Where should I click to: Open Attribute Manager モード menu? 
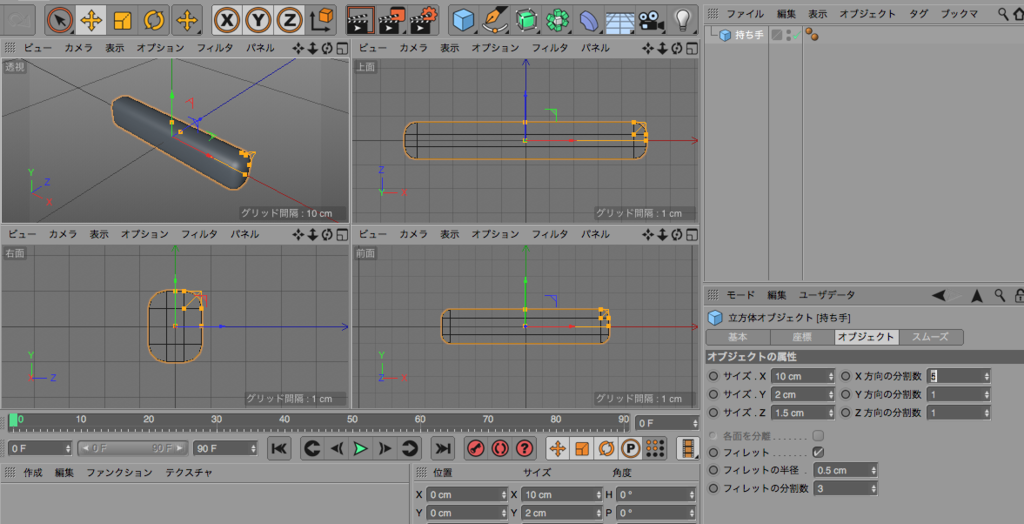(x=741, y=295)
